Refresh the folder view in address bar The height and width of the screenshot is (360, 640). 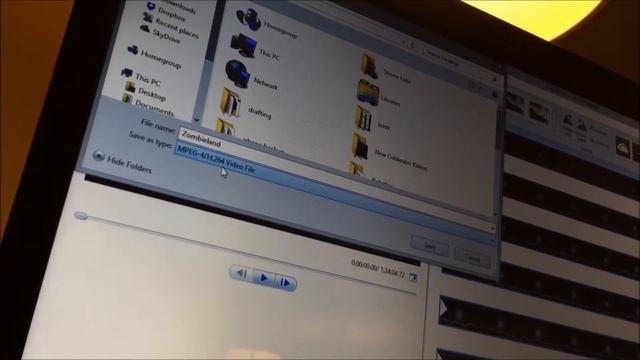[x=413, y=45]
